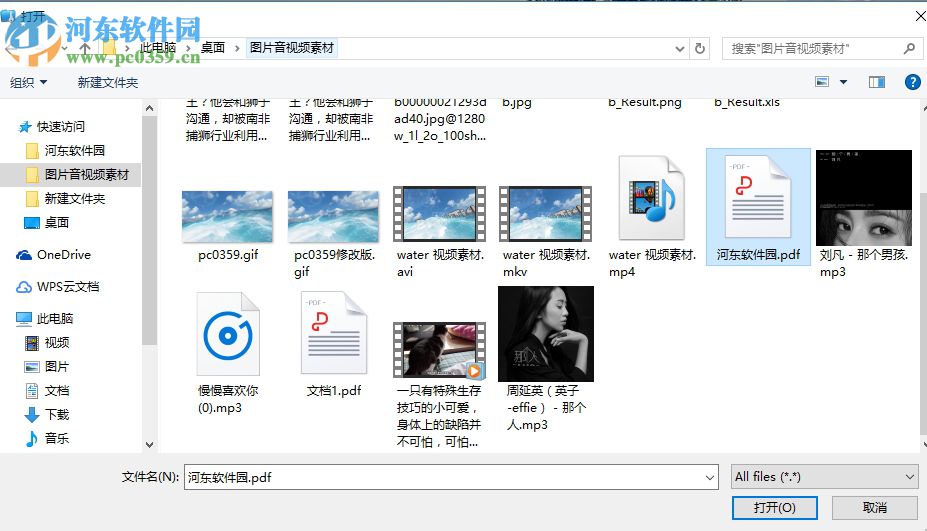Viewport: 927px width, 531px height.
Task: Select b.jpg file name
Action: tap(517, 102)
